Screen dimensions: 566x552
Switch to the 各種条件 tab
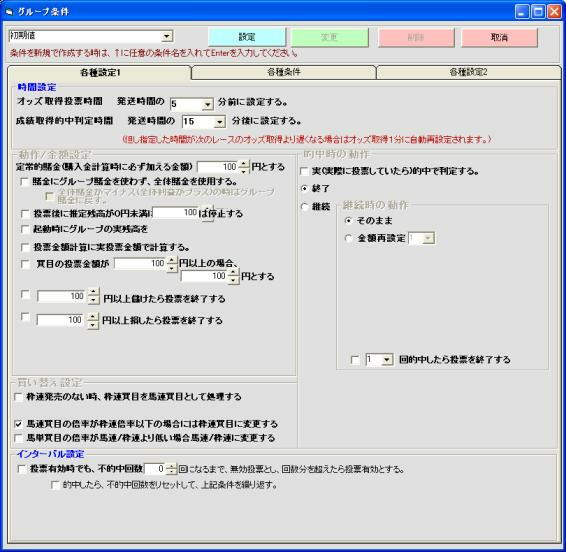284,72
